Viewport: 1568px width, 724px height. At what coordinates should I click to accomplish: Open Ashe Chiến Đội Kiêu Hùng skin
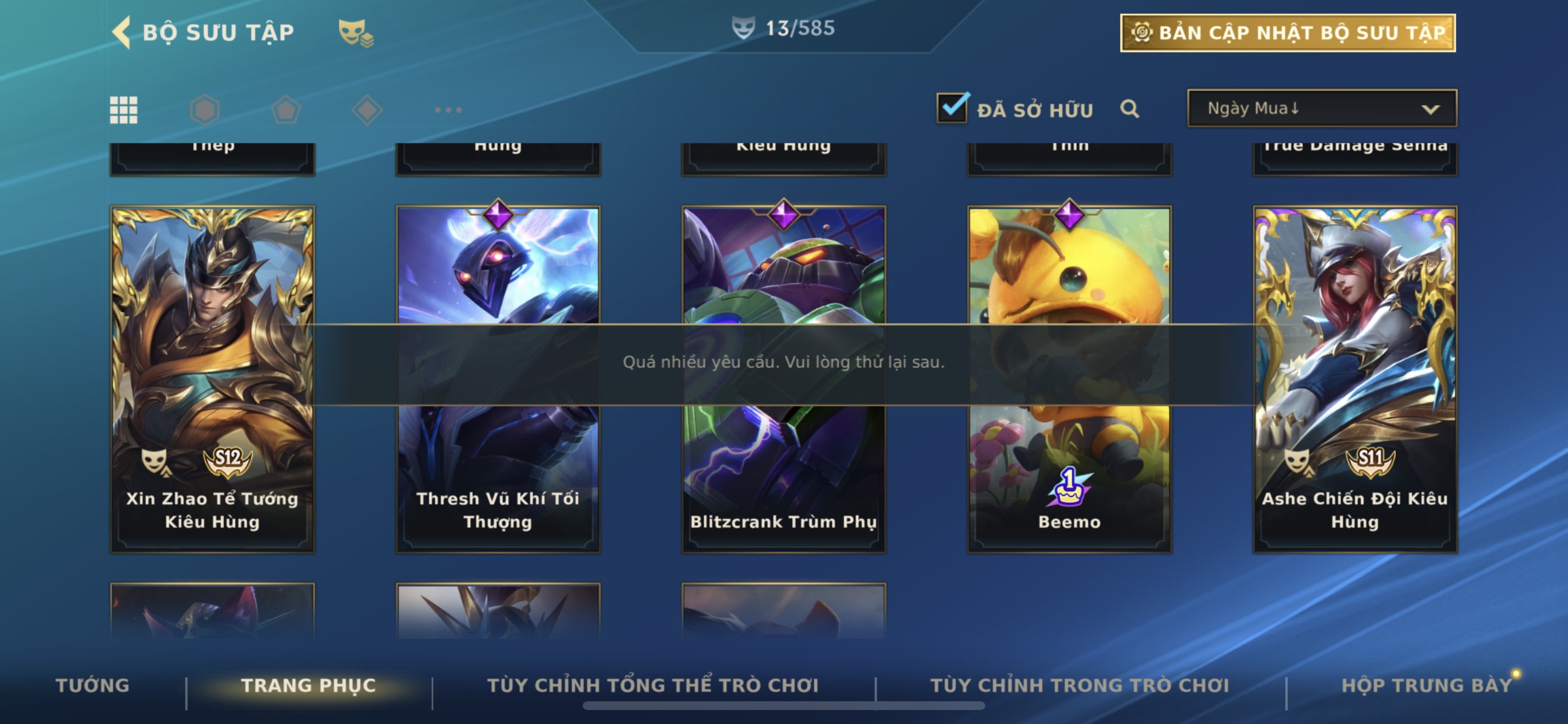pyautogui.click(x=1355, y=379)
